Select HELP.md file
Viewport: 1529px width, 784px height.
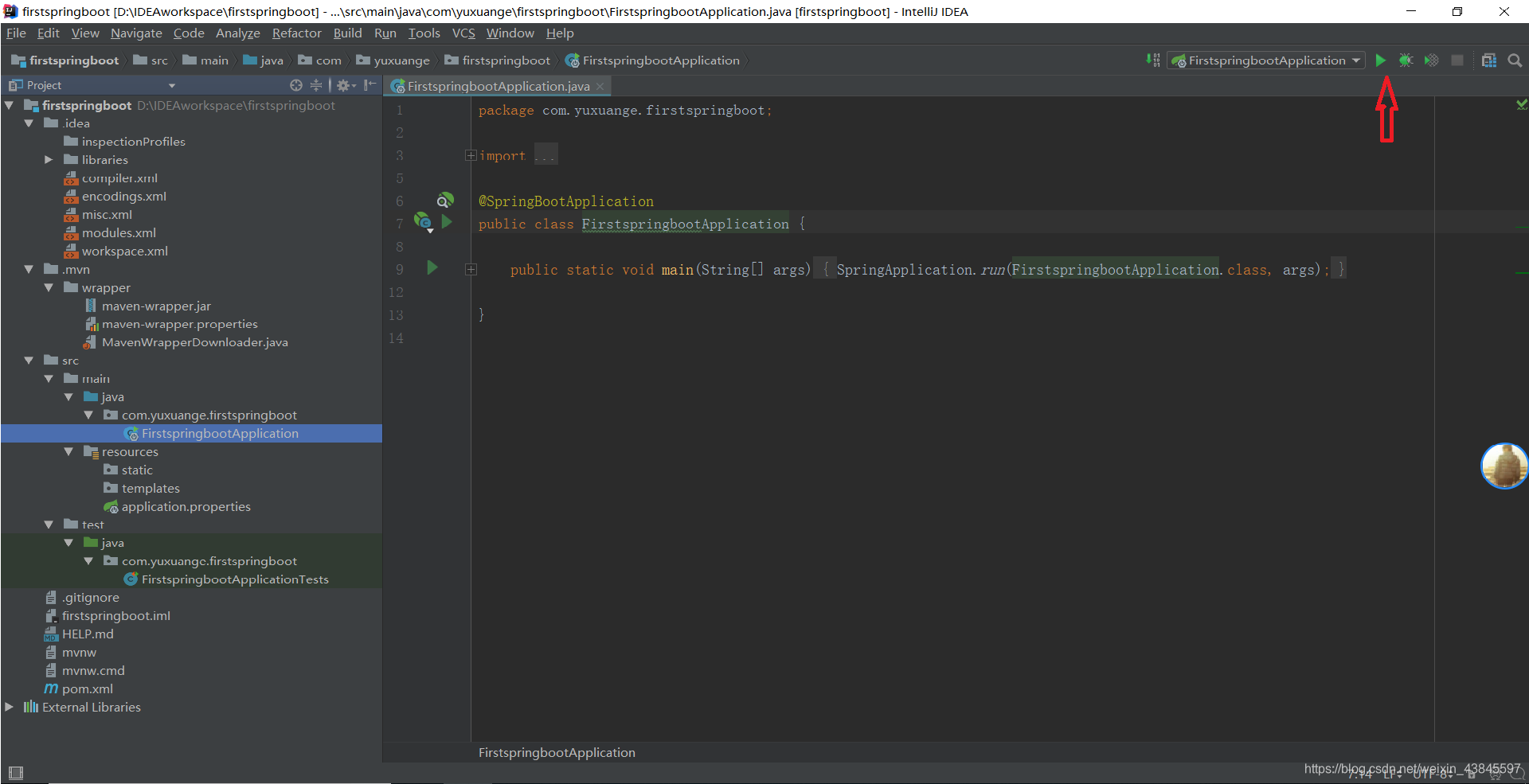click(x=88, y=634)
